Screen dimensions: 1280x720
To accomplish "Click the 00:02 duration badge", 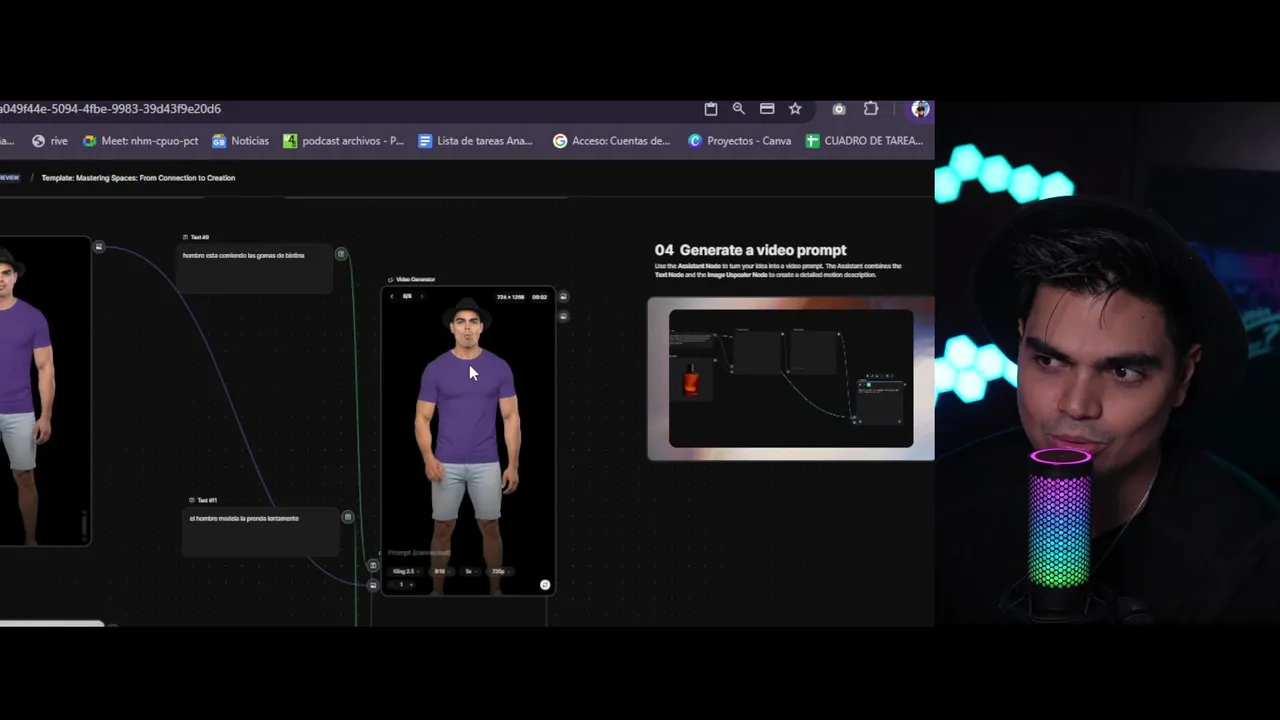I will tap(540, 297).
